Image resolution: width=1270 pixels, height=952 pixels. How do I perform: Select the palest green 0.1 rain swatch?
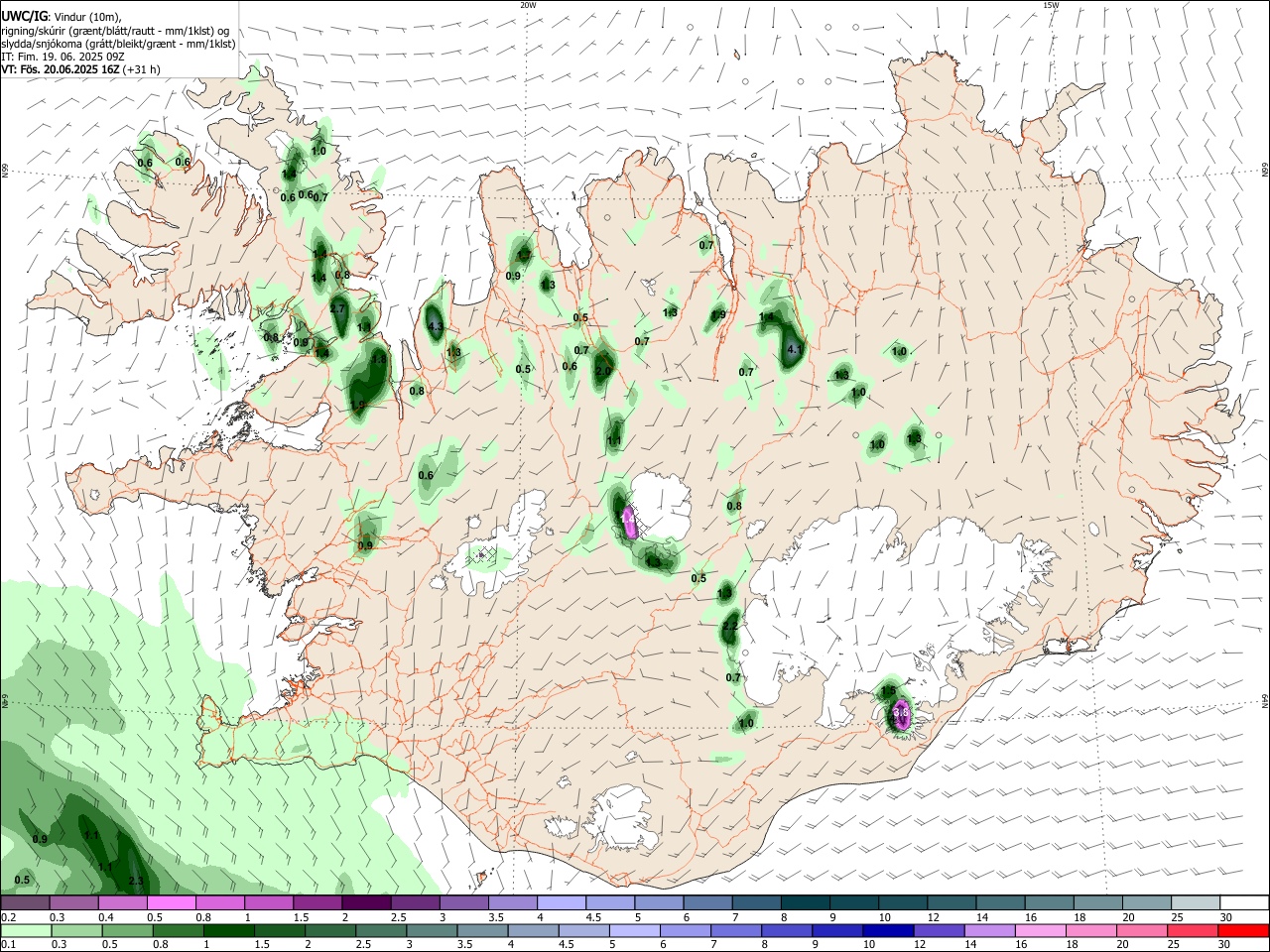click(25, 930)
